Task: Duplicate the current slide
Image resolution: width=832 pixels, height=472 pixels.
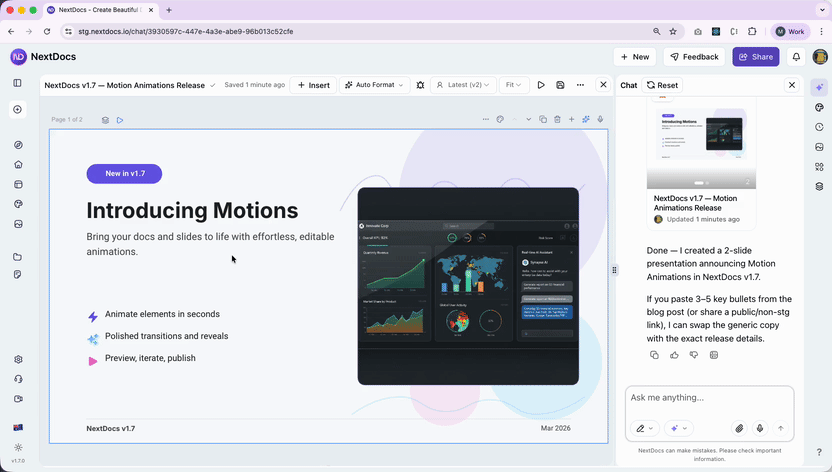Action: [x=543, y=119]
